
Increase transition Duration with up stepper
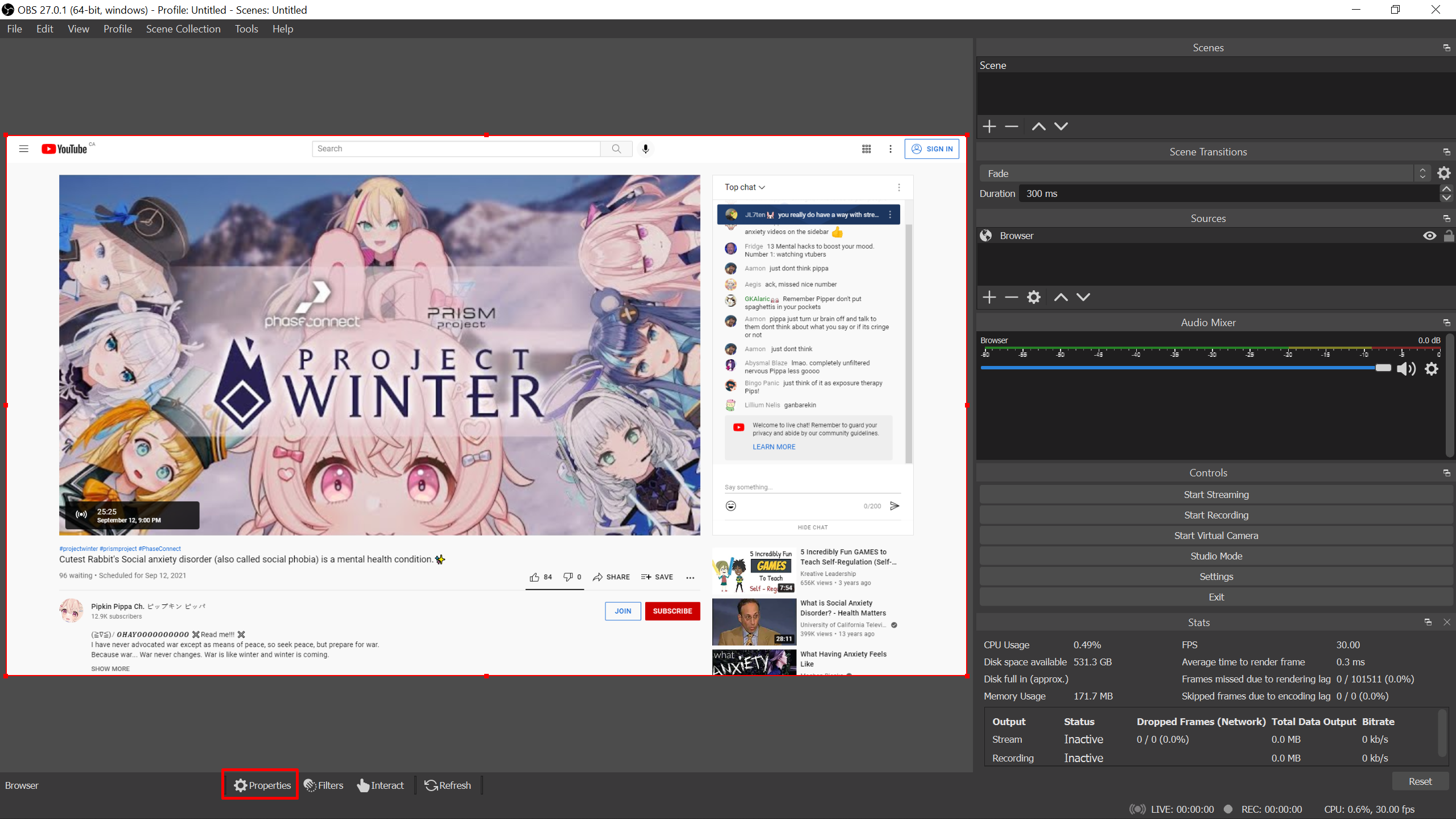[x=1446, y=189]
